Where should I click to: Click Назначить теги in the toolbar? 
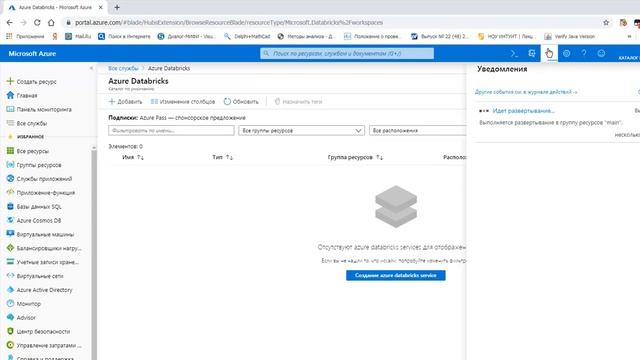pos(298,102)
